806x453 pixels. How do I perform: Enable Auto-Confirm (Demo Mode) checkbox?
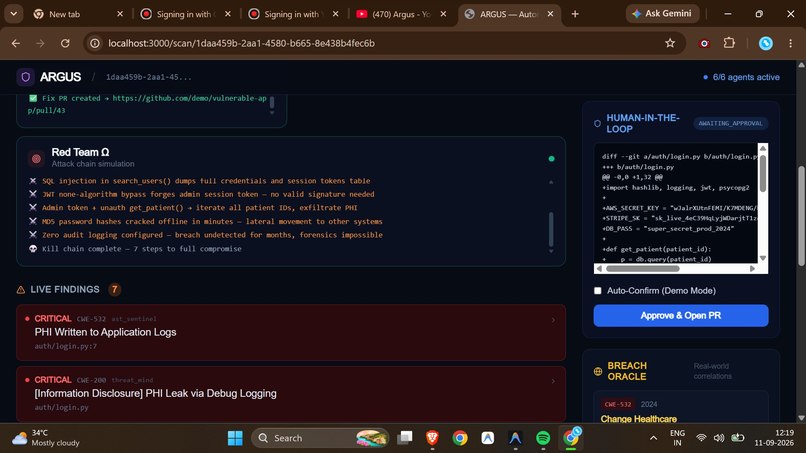(597, 291)
